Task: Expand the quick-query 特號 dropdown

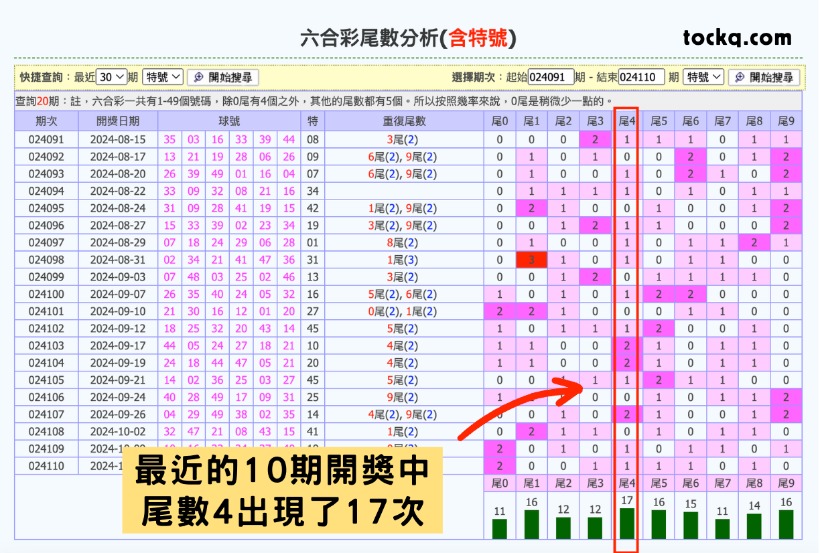Action: (163, 77)
